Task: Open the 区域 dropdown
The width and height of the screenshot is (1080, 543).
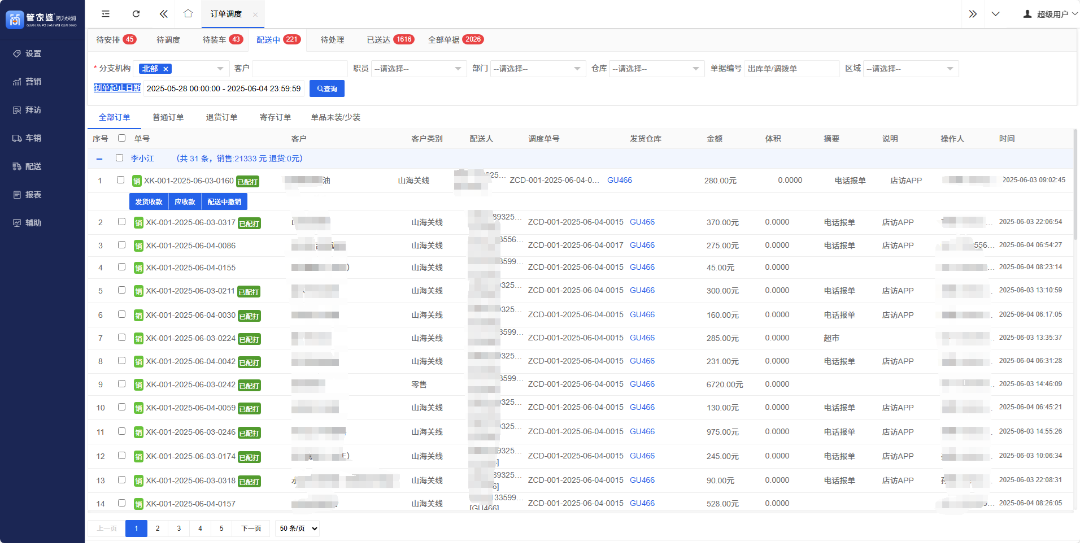Action: 910,68
